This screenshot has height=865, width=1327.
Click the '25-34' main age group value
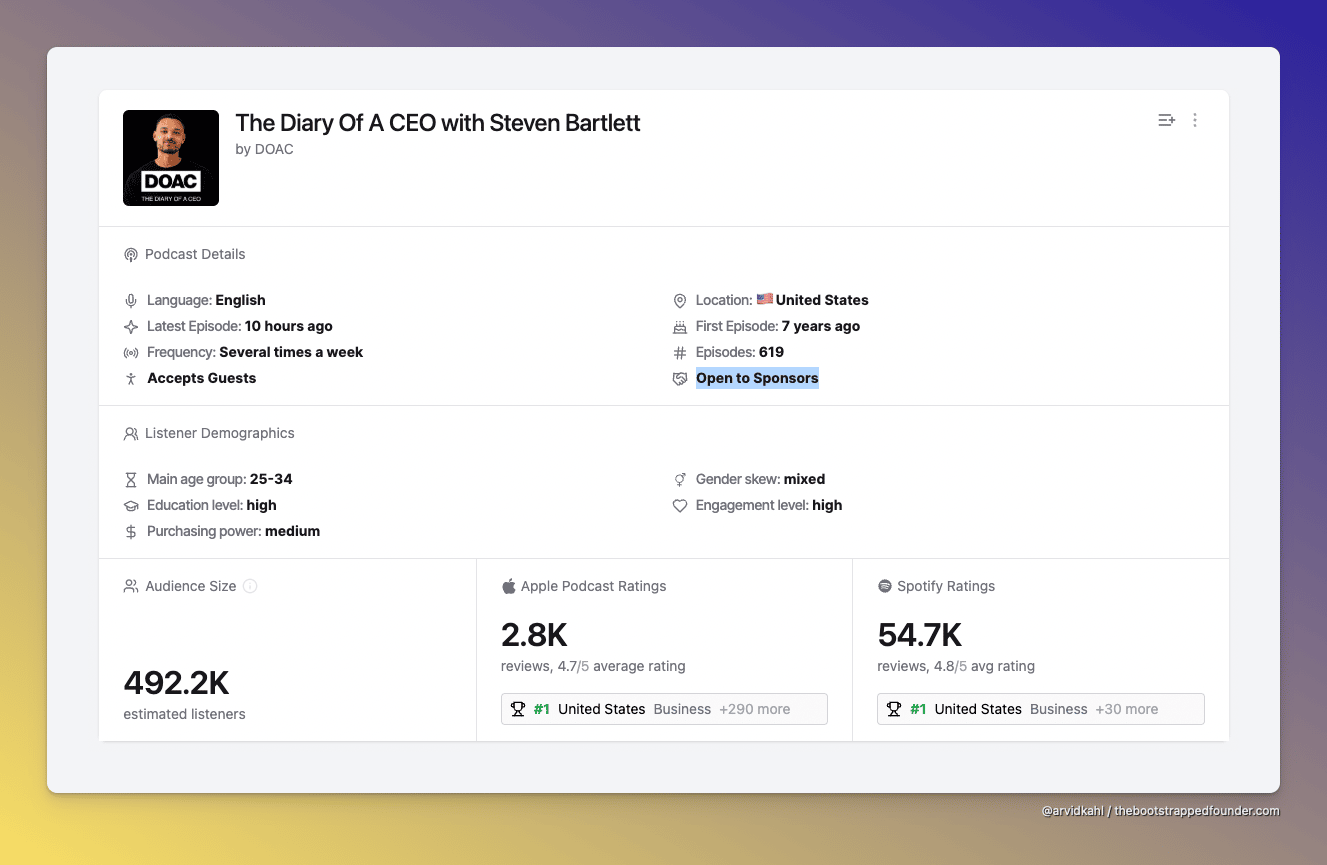[x=271, y=479]
